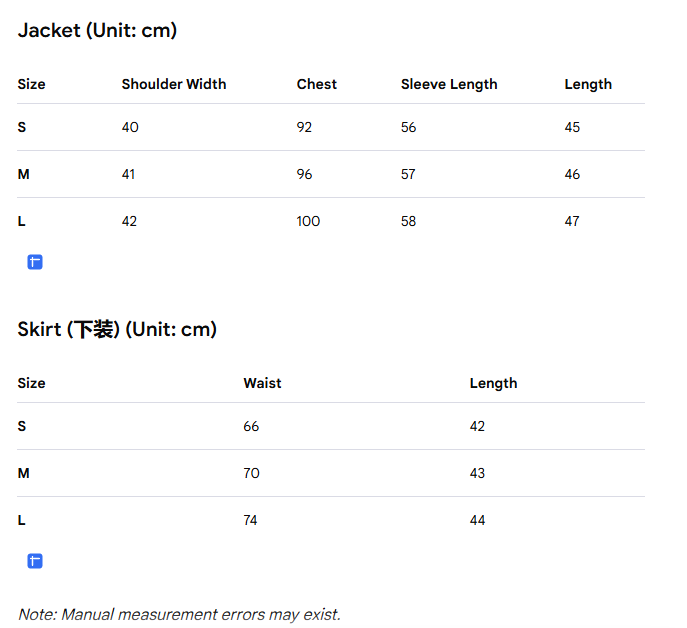Click the Waist column header
687x628 pixels.
tap(262, 383)
